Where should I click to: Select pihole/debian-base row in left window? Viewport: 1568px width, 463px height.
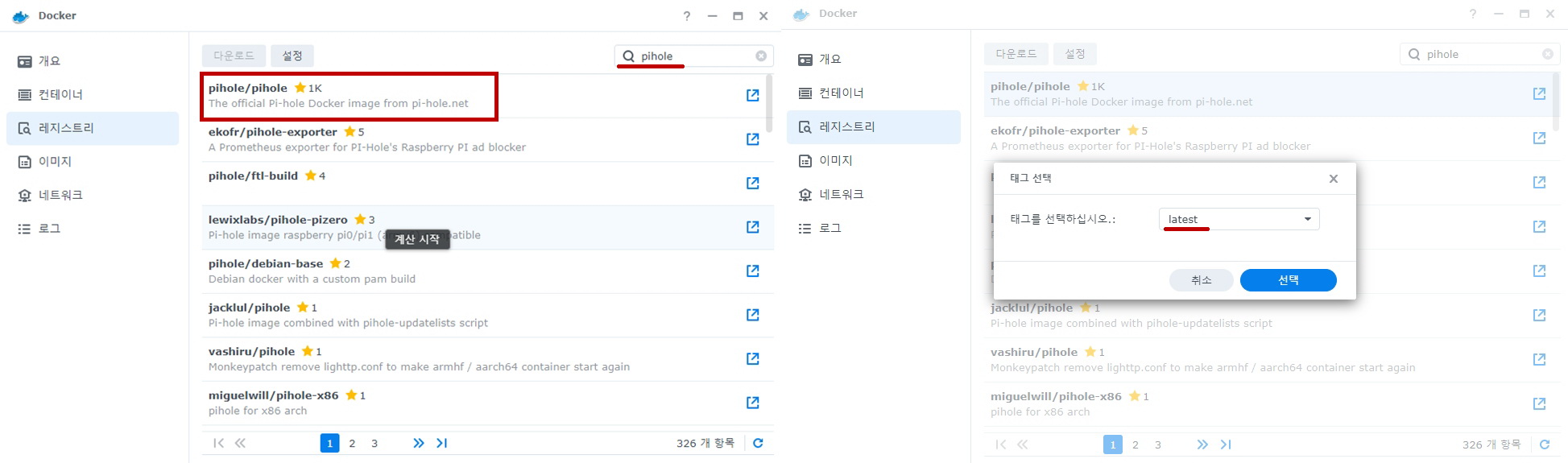pos(487,271)
